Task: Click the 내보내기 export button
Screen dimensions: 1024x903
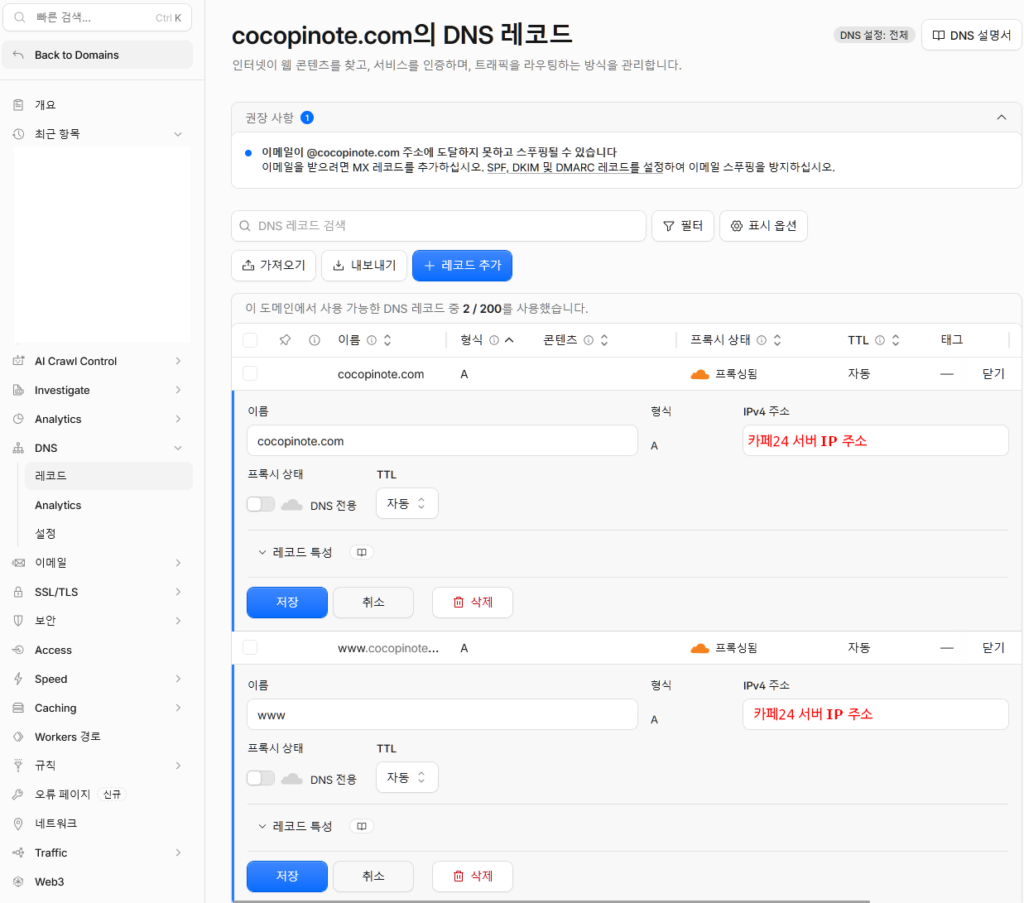Action: point(364,266)
